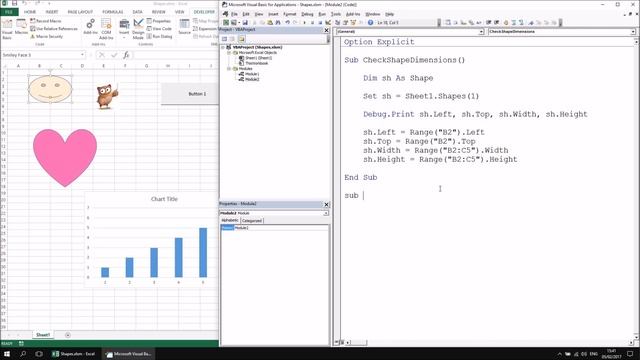Collapse the VBAProject (Shapes.xlsm) node
This screenshot has height=360, width=640.
[x=223, y=47]
